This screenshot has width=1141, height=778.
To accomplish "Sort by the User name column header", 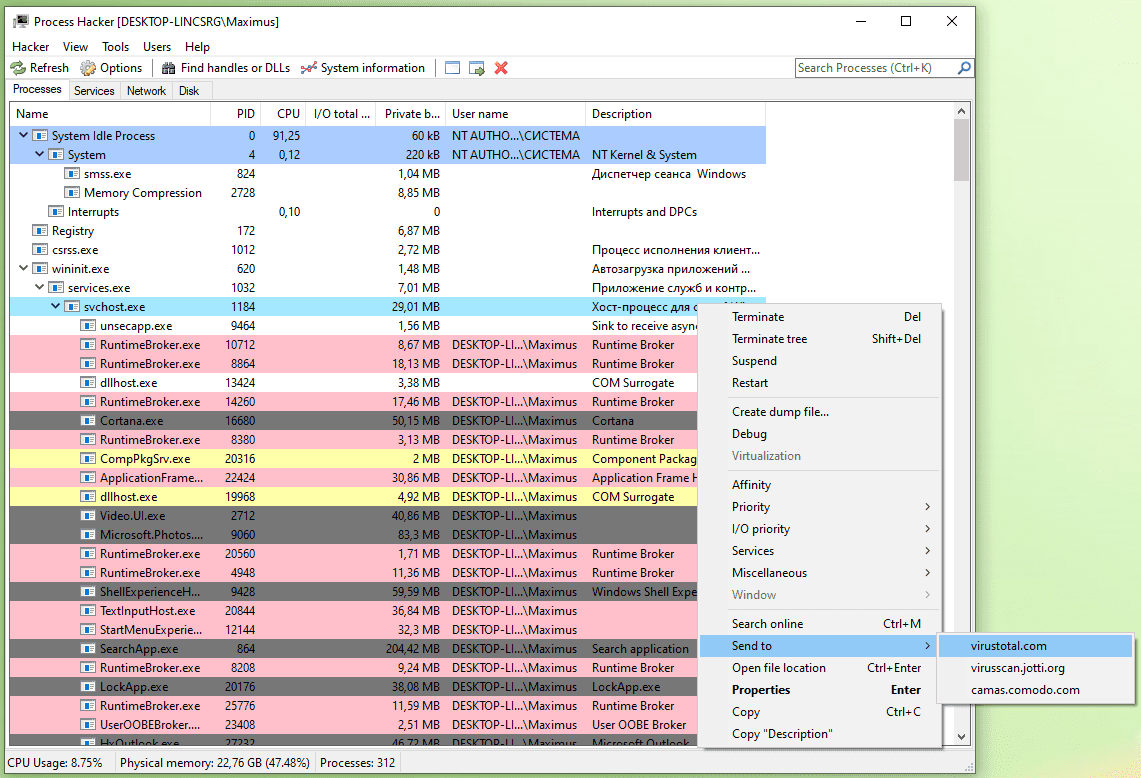I will point(516,114).
